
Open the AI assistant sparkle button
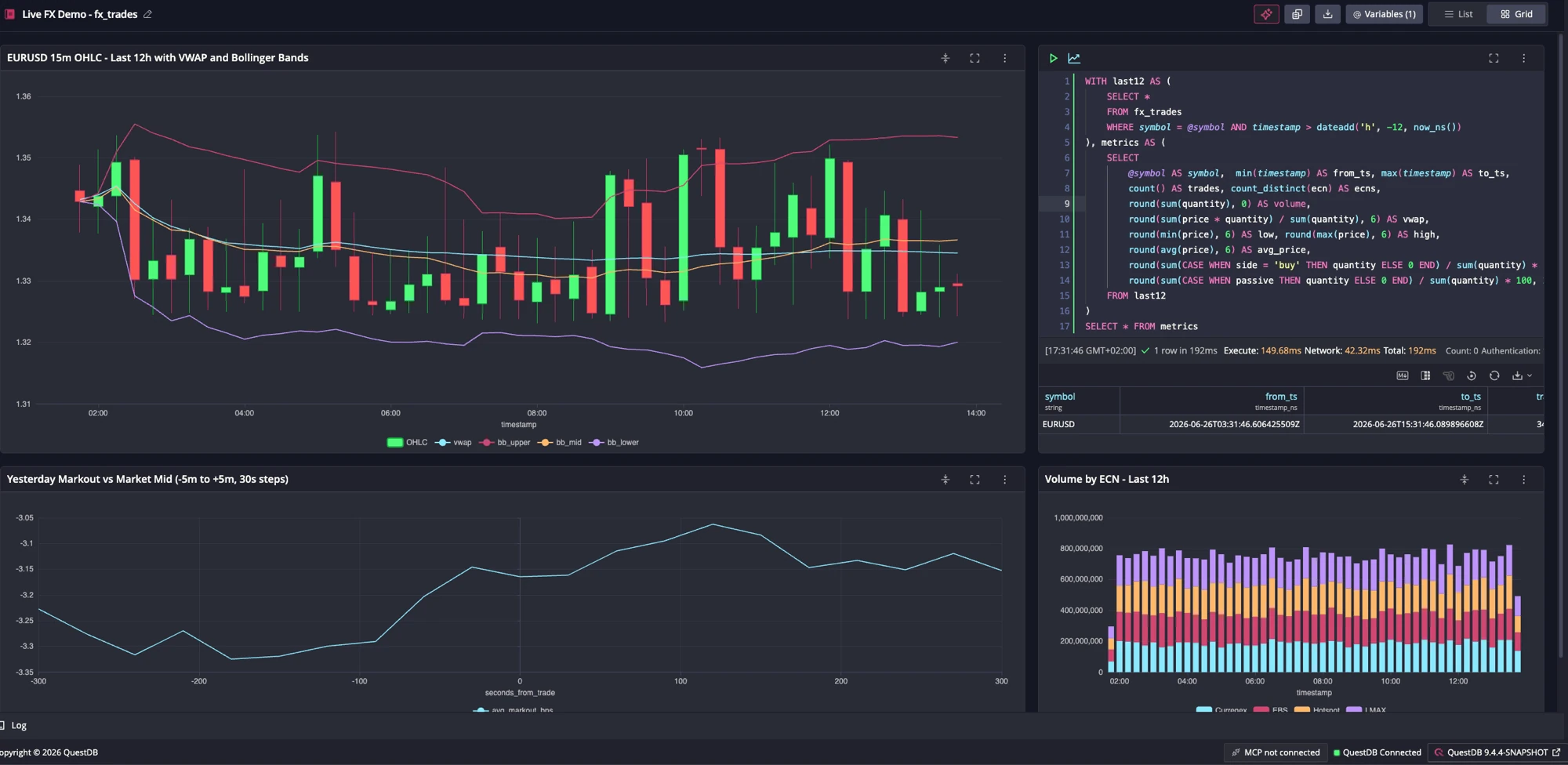click(1266, 14)
